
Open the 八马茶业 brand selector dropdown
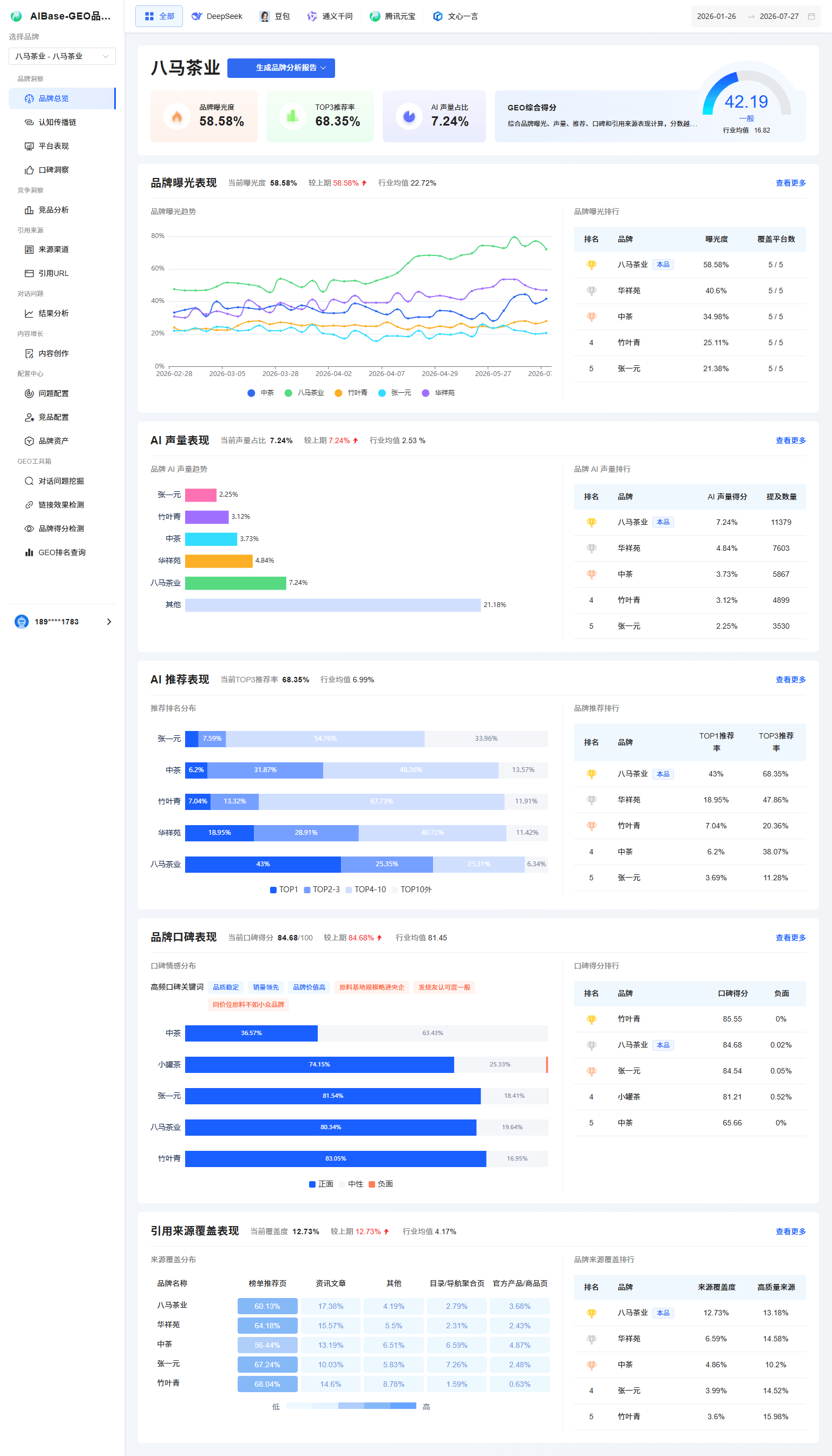click(62, 56)
